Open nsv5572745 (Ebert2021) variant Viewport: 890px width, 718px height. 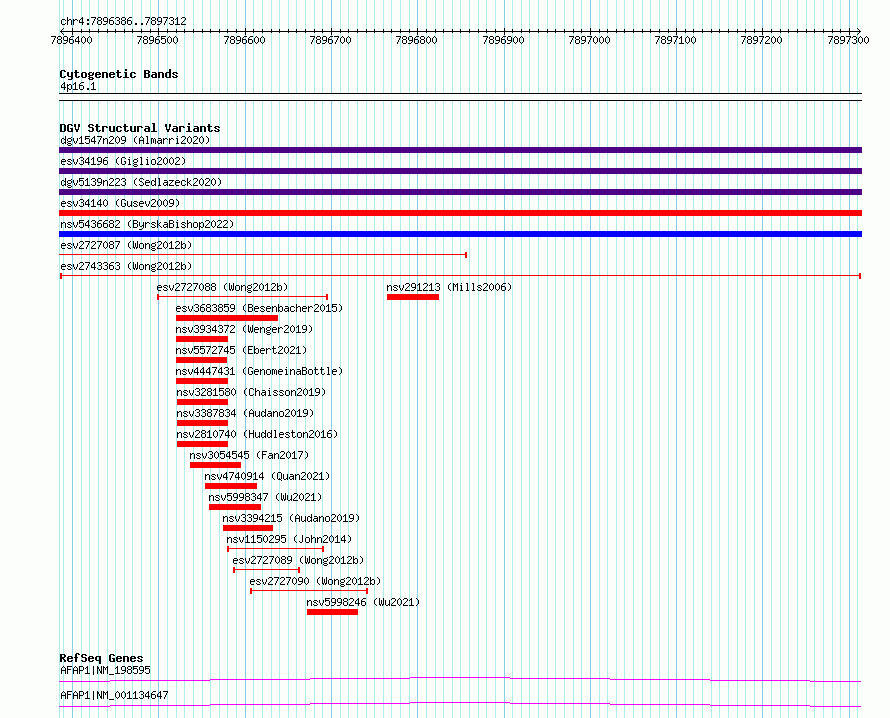(x=241, y=350)
